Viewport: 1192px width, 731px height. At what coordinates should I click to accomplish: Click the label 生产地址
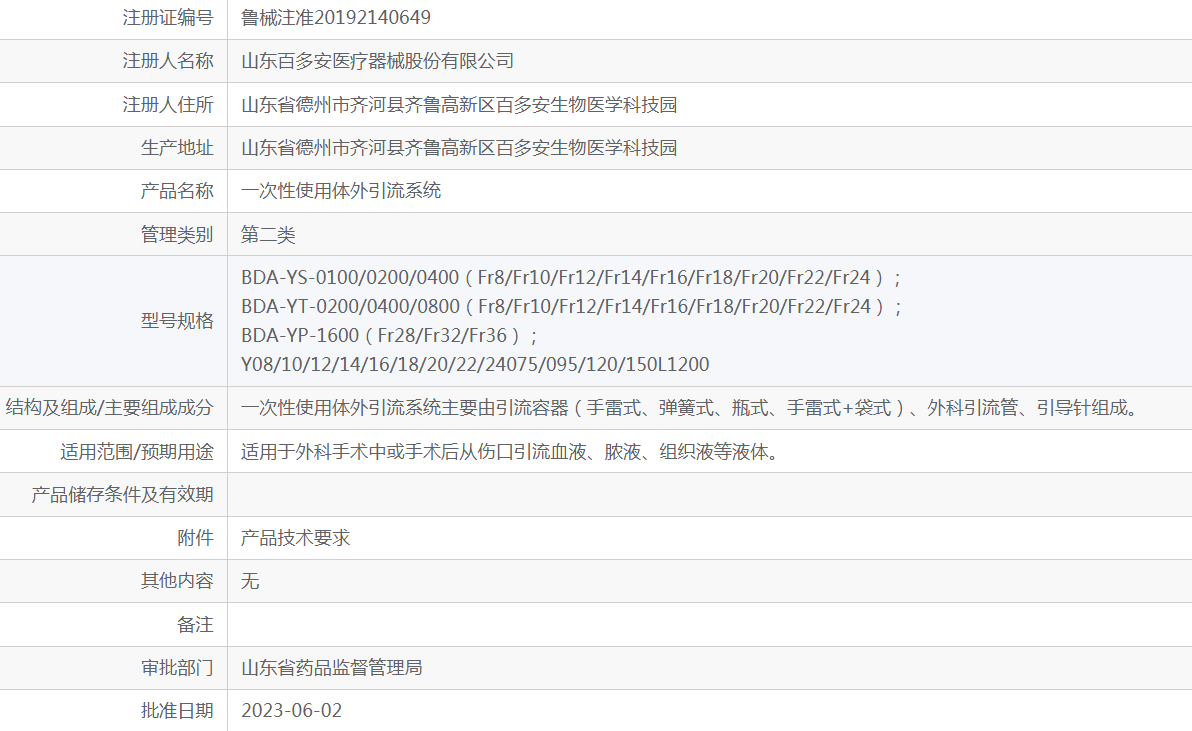tap(177, 147)
